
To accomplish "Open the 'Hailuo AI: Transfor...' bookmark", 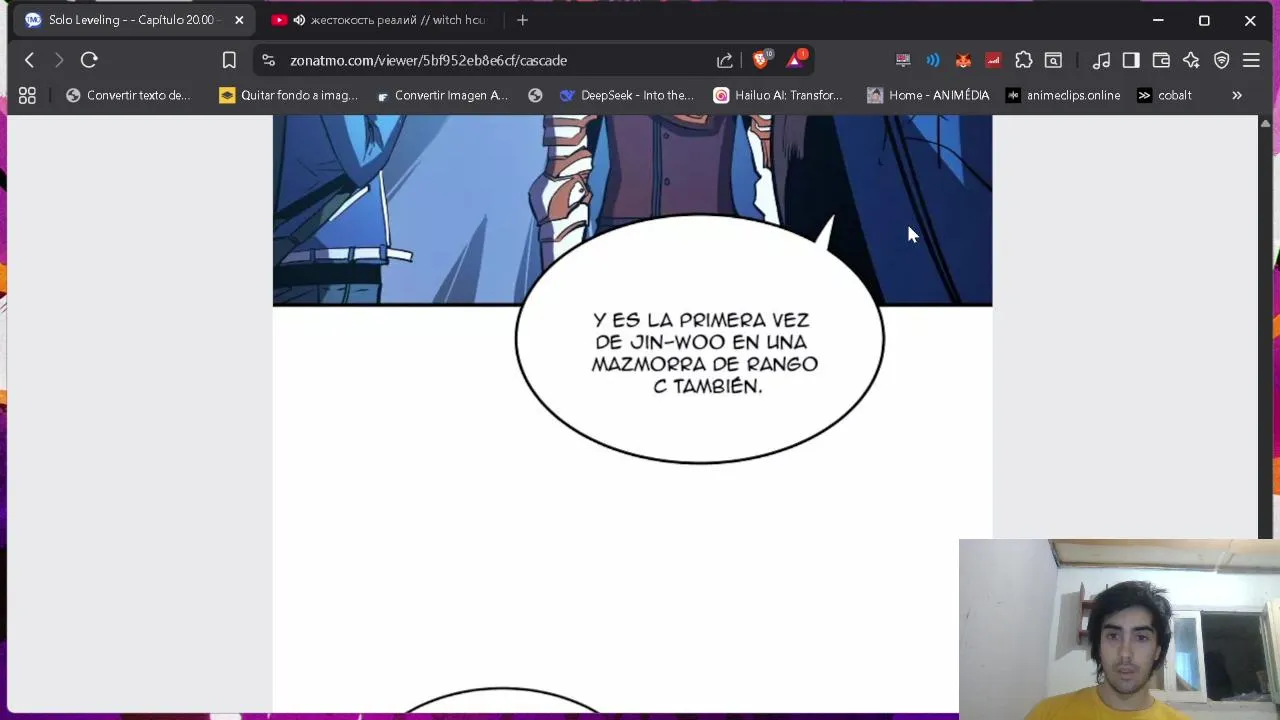I will click(x=778, y=95).
